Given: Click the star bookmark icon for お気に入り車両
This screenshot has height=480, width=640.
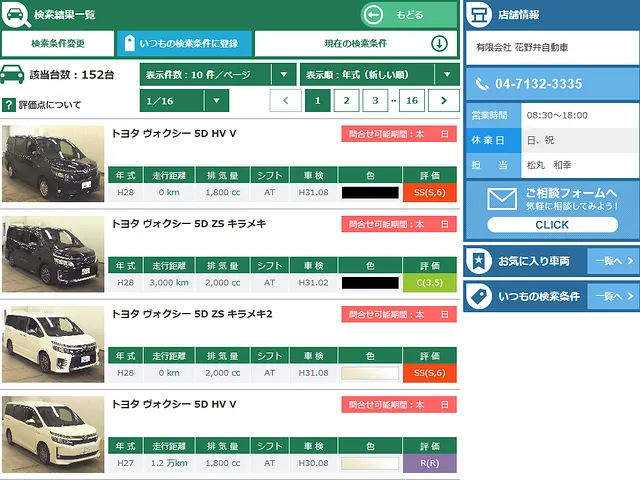Looking at the screenshot, I should click(479, 260).
